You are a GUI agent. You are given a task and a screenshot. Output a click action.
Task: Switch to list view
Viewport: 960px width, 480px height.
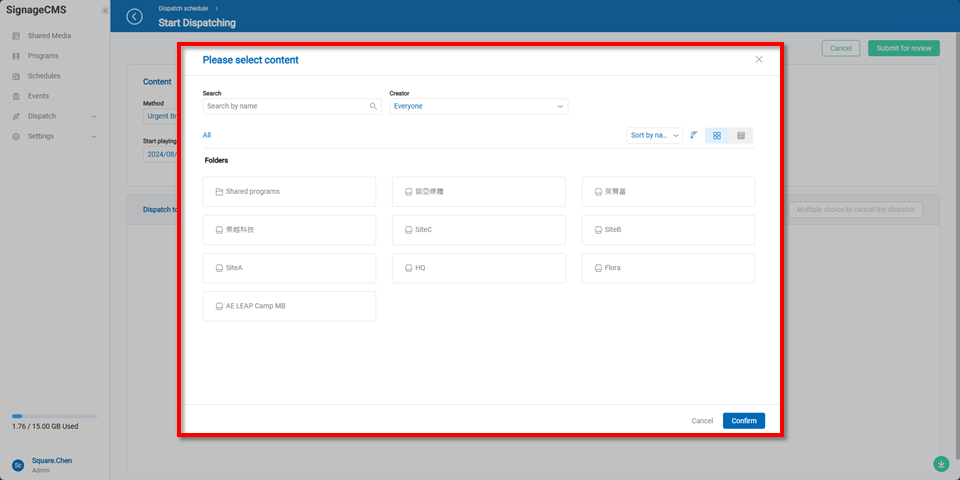click(x=741, y=135)
